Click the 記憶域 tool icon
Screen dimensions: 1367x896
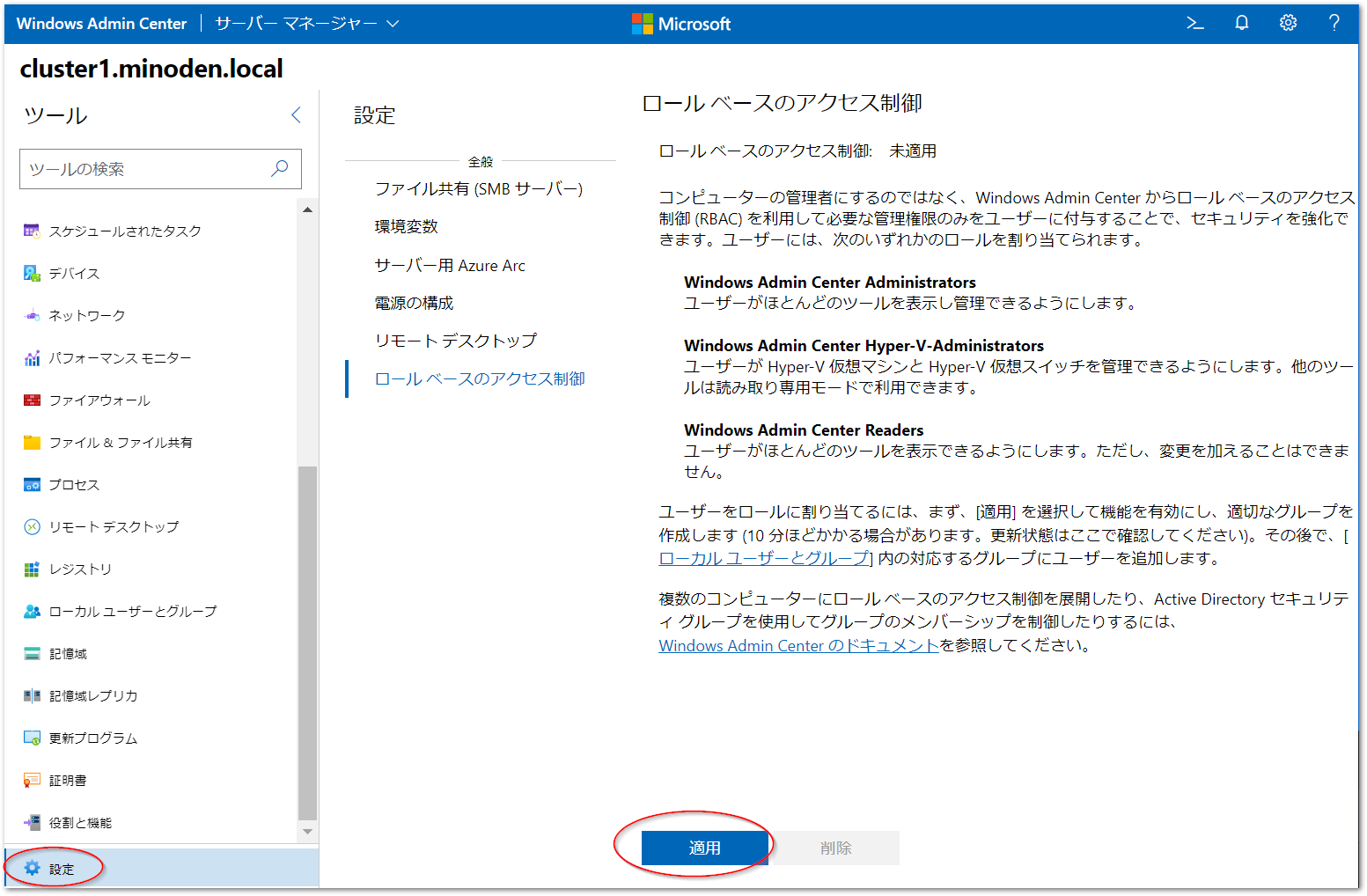(x=32, y=653)
